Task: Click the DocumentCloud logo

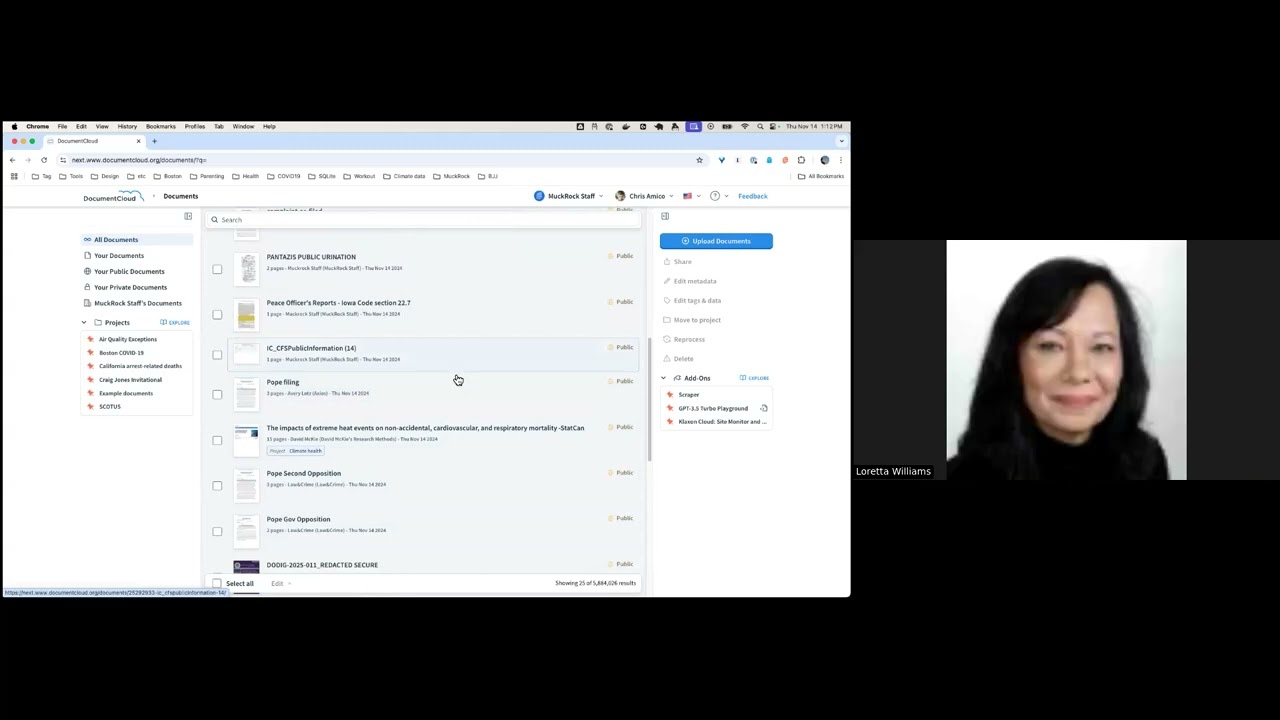Action: (113, 196)
